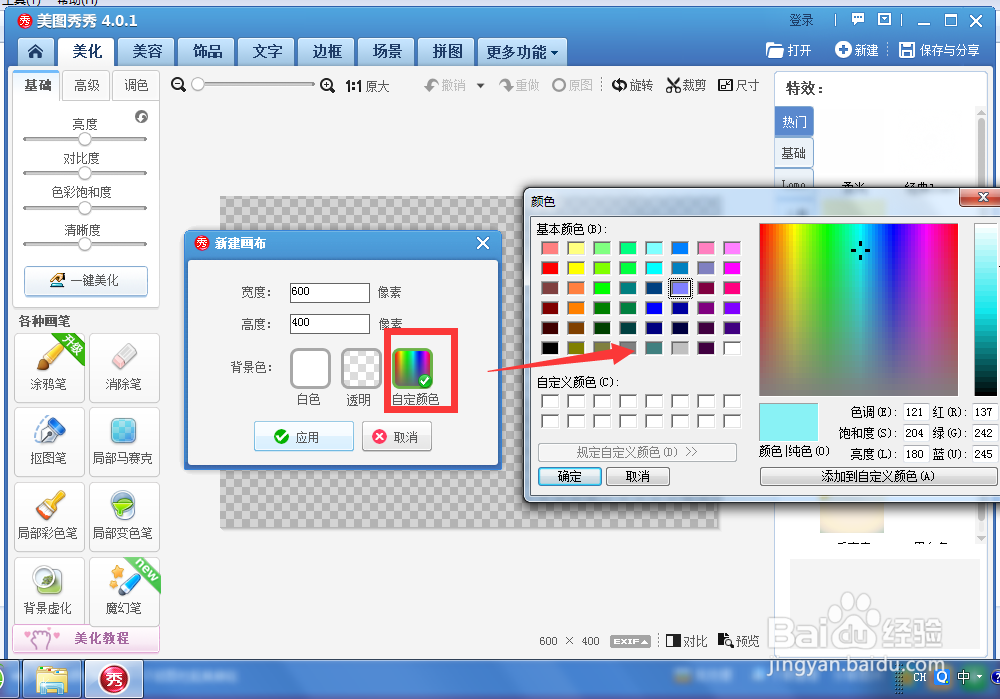Click the zoom in magnifier icon
The height and width of the screenshot is (699, 1000).
point(327,85)
